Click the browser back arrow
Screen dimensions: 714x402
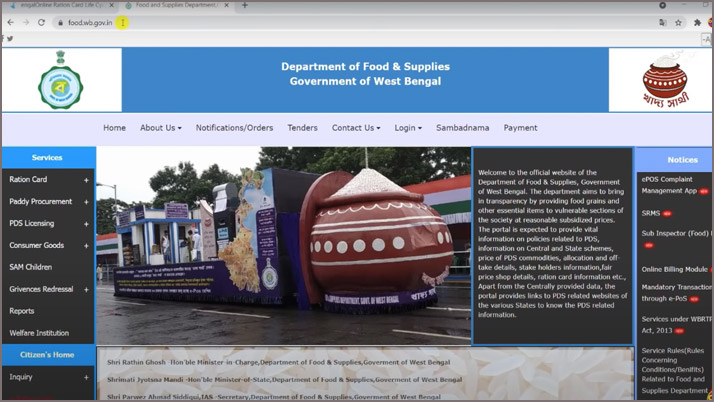tap(10, 22)
